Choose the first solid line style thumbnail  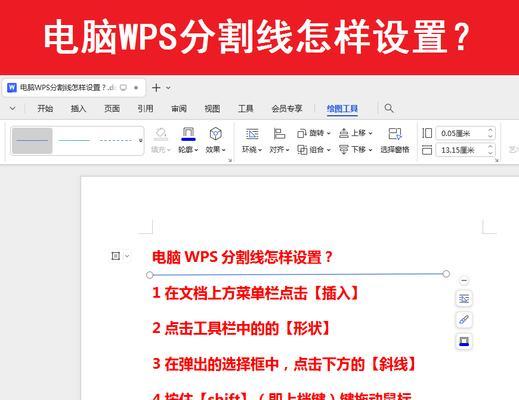click(32, 141)
